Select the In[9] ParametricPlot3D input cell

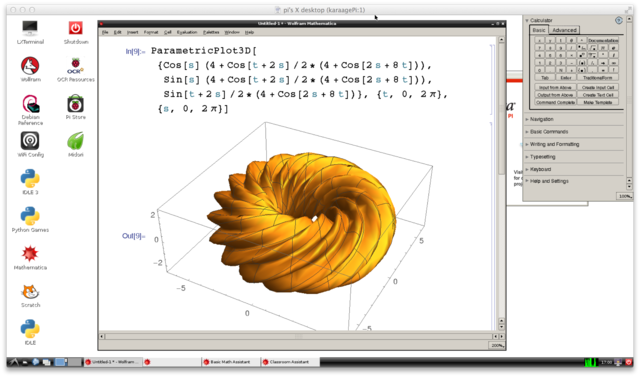[300, 79]
